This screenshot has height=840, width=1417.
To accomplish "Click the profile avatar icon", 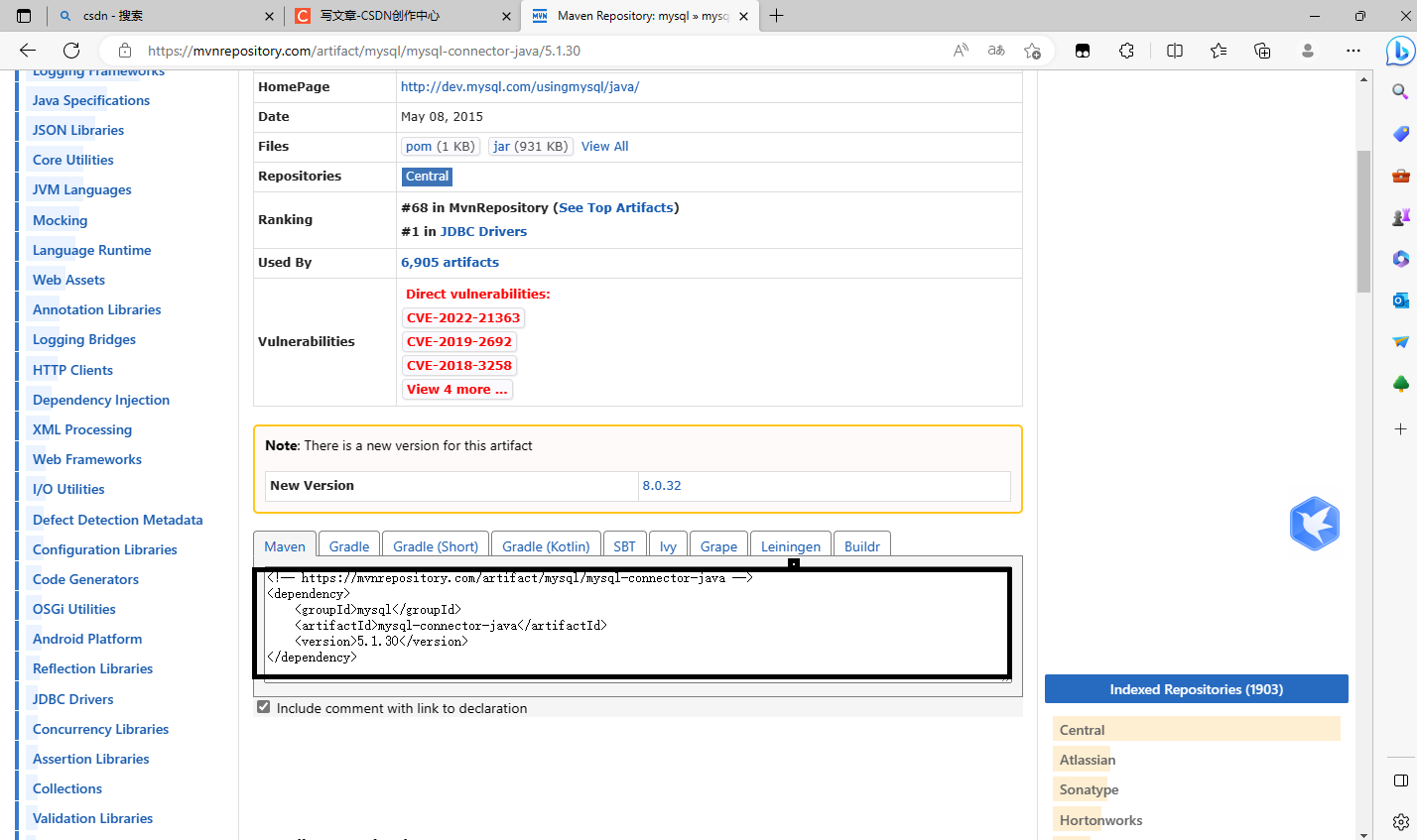I will click(1308, 51).
